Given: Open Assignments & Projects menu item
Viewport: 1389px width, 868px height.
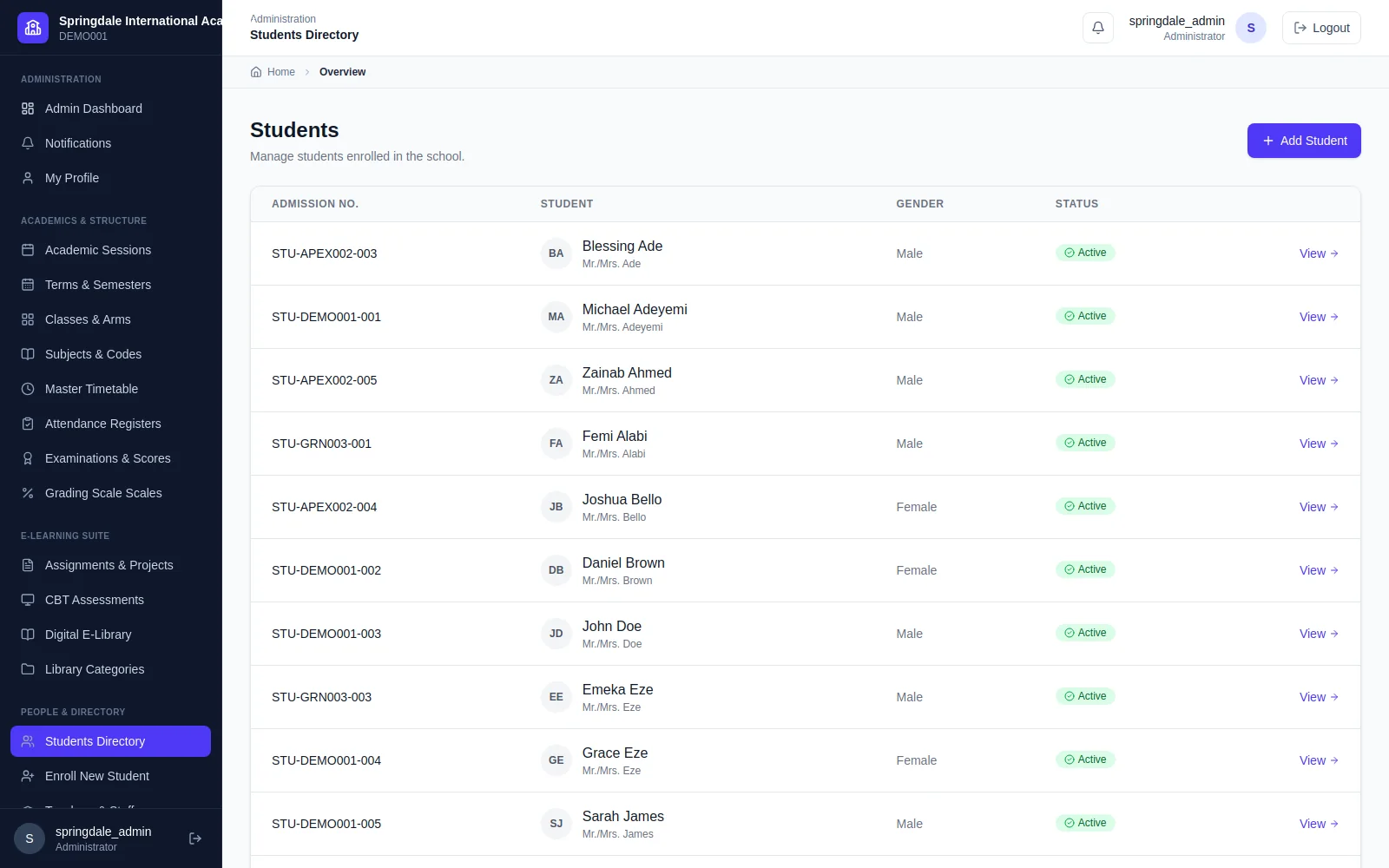Looking at the screenshot, I should (110, 565).
